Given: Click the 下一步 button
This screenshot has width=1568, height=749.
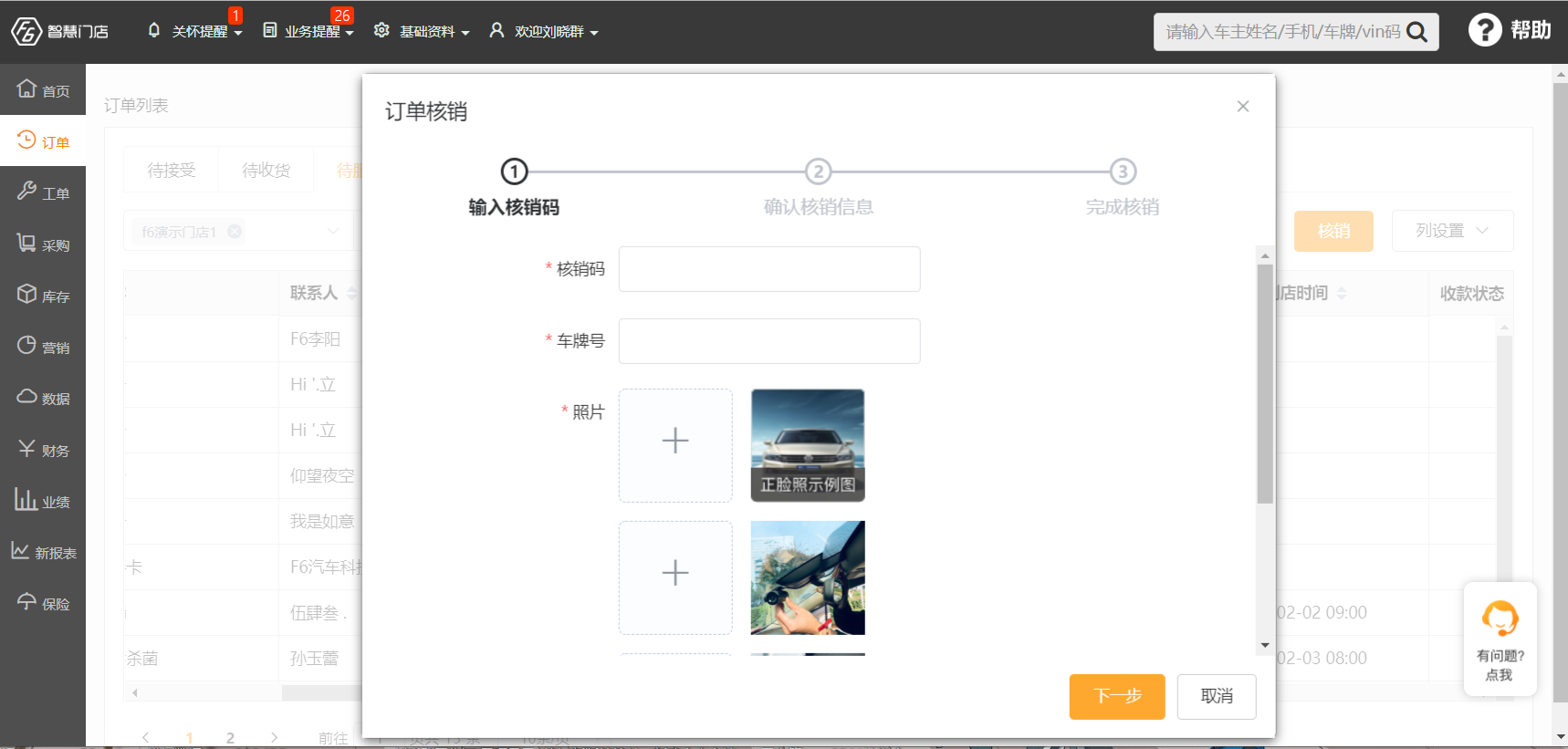Looking at the screenshot, I should coord(1117,696).
